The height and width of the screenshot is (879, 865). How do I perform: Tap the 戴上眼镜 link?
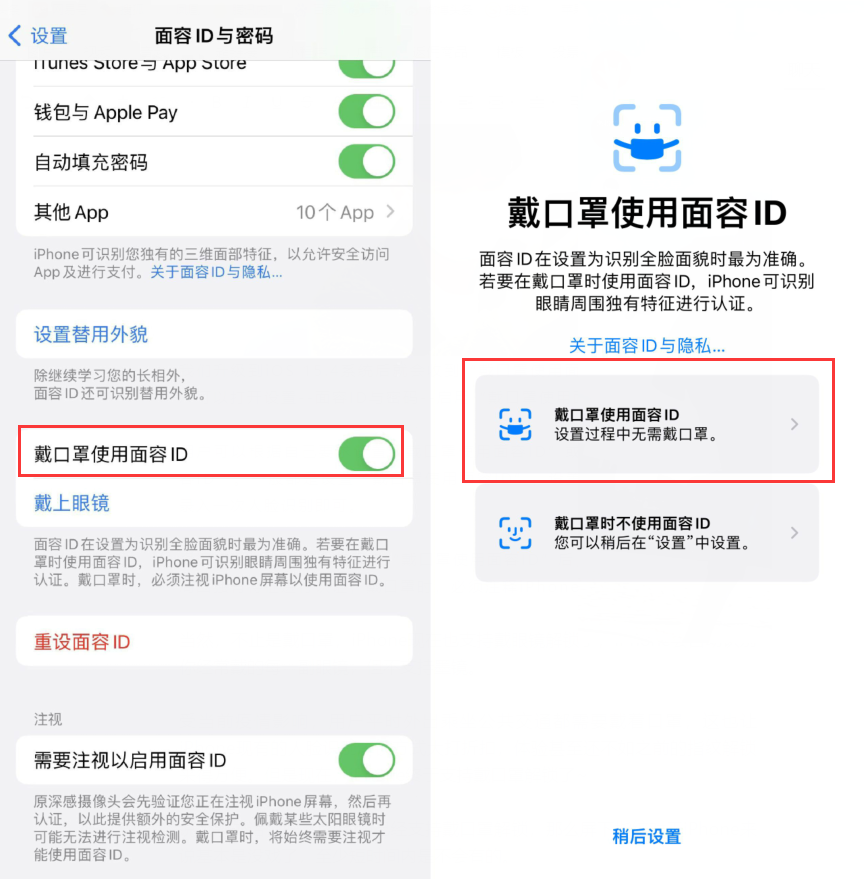point(72,503)
